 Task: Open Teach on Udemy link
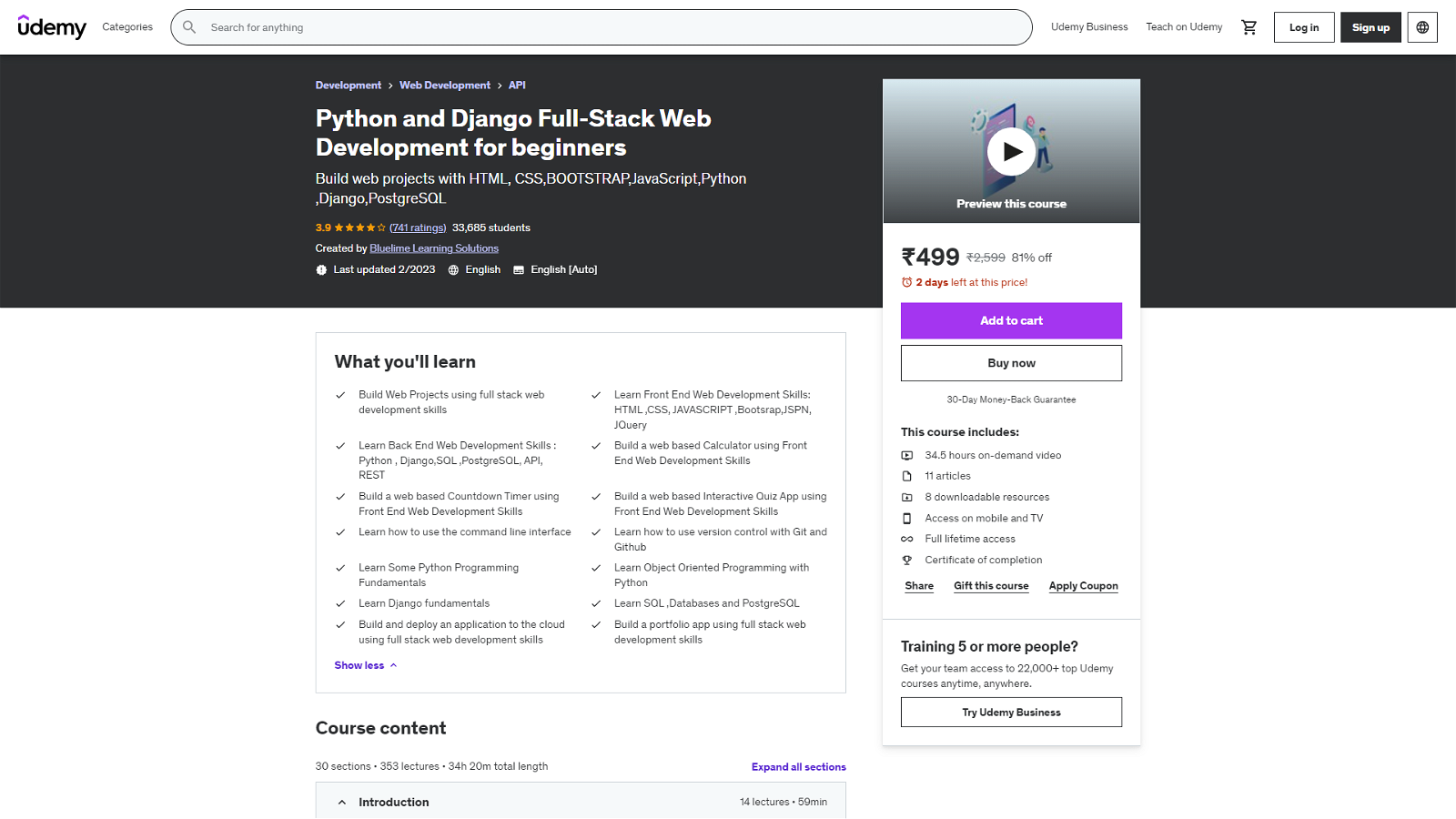click(1184, 27)
